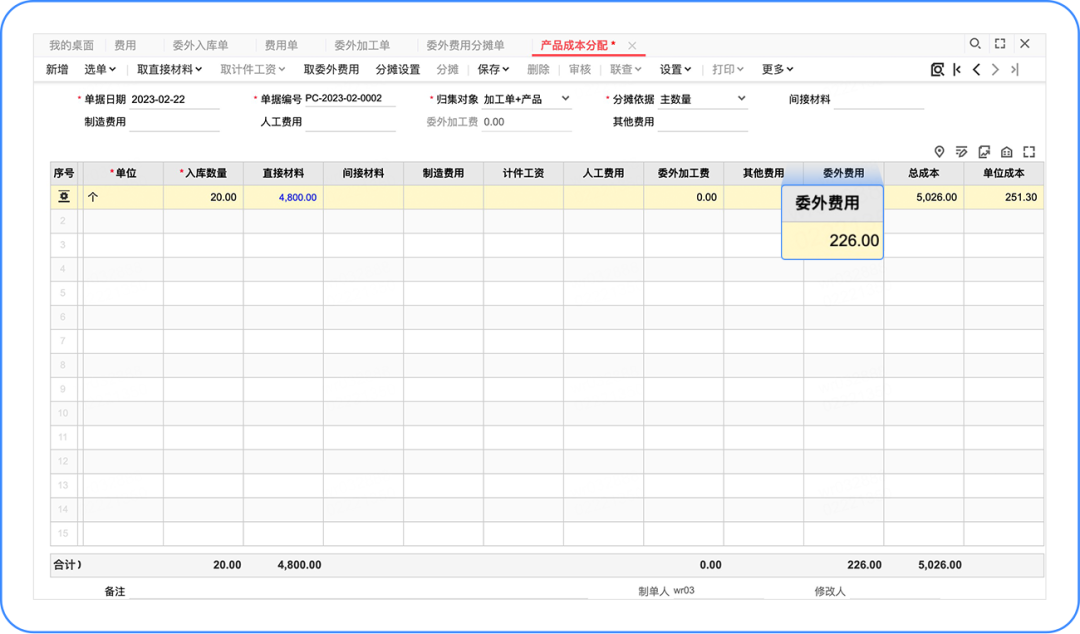
Task: Go to the previous record arrow icon
Action: click(x=976, y=70)
